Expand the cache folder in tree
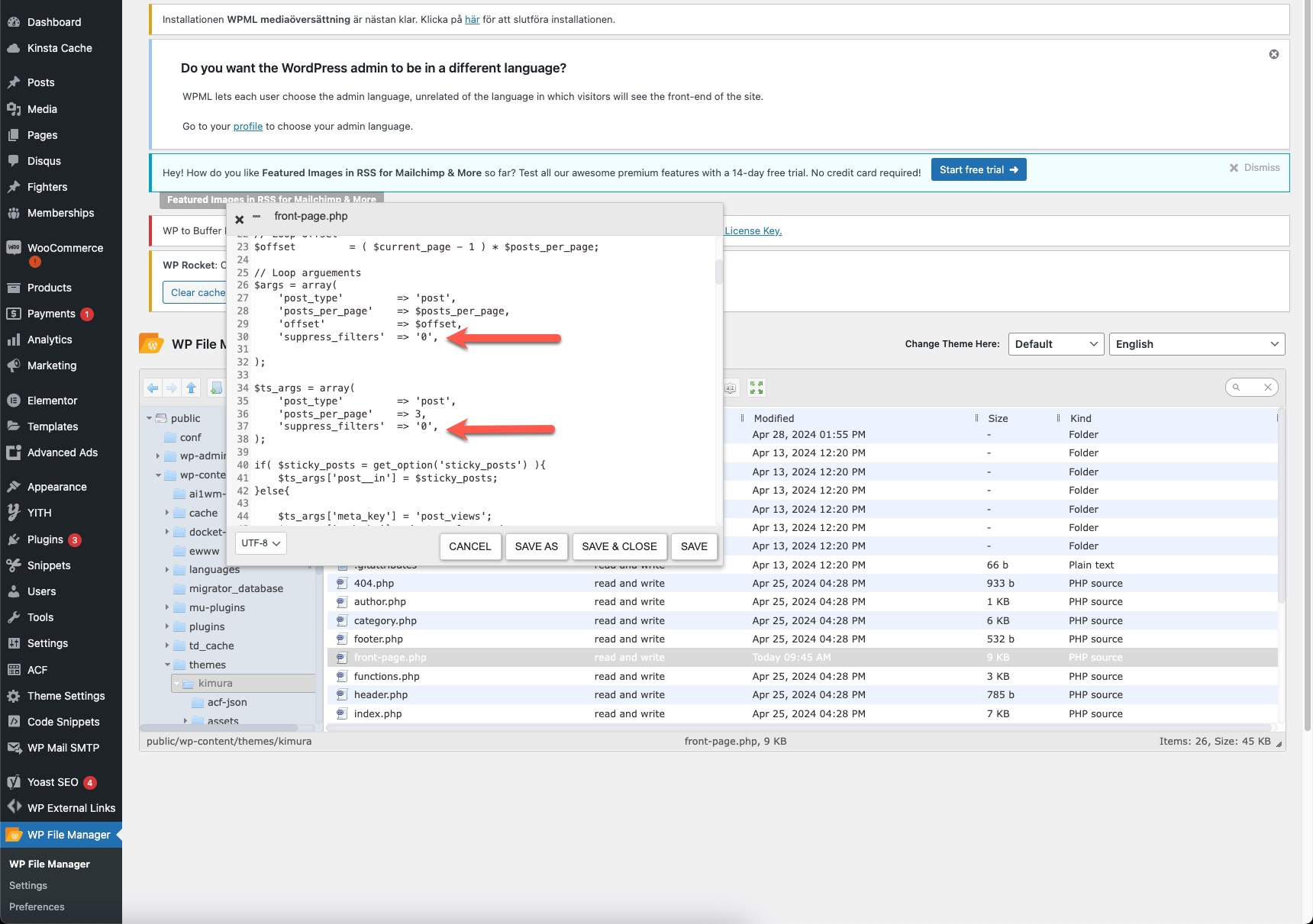This screenshot has width=1313, height=924. [167, 513]
